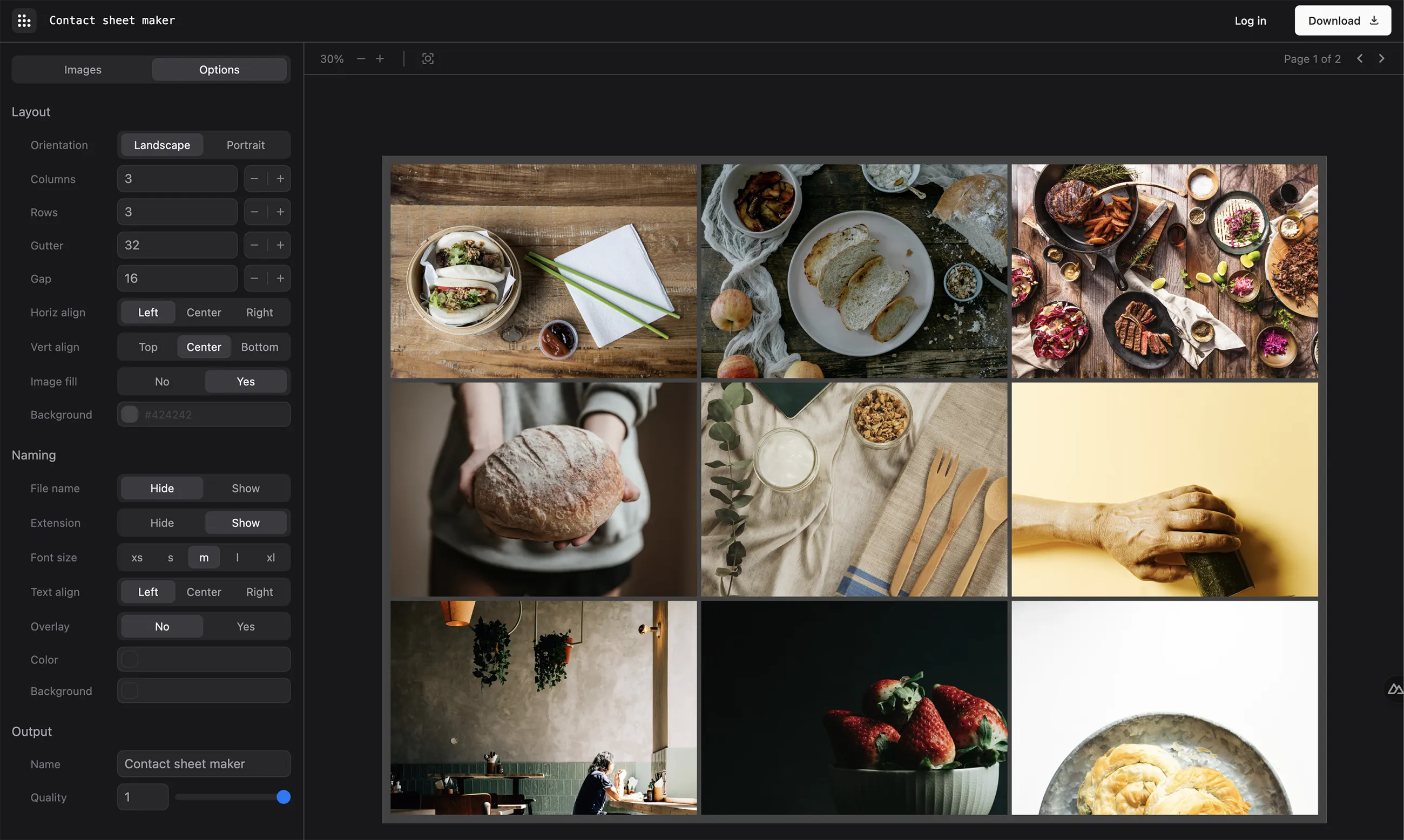This screenshot has width=1404, height=840.
Task: Zoom out the canvas with minus icon
Action: click(x=361, y=58)
